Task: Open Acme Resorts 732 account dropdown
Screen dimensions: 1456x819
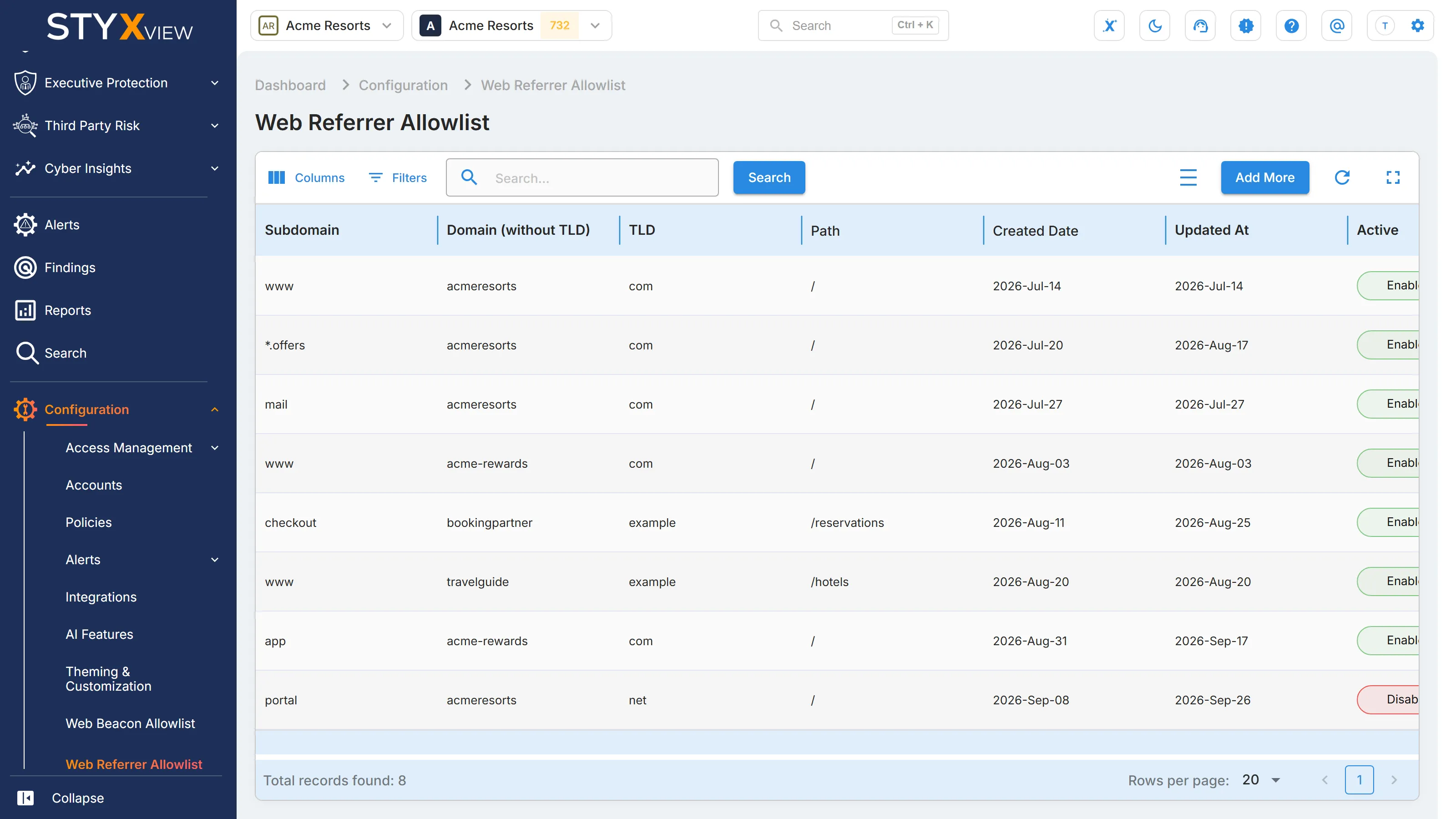Action: tap(511, 25)
